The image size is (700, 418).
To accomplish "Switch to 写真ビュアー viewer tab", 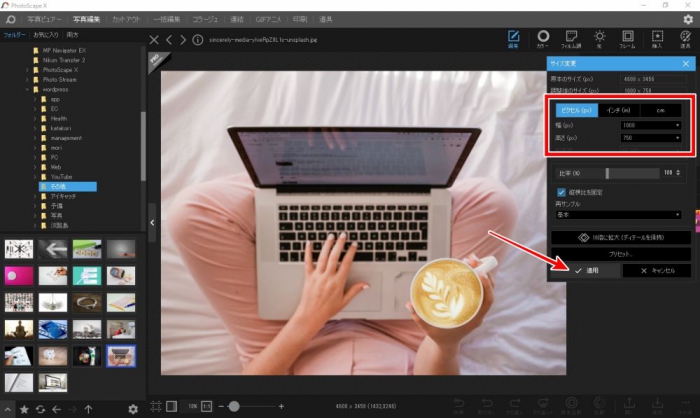I will pos(44,19).
